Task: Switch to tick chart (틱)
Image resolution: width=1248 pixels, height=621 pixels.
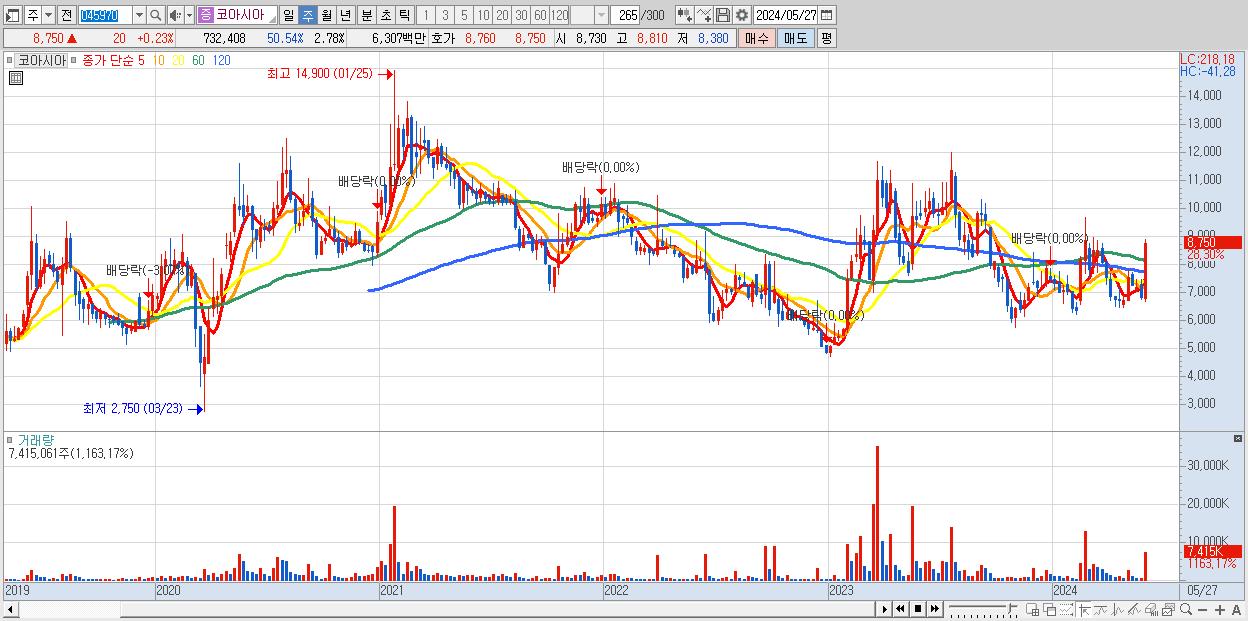Action: click(404, 15)
